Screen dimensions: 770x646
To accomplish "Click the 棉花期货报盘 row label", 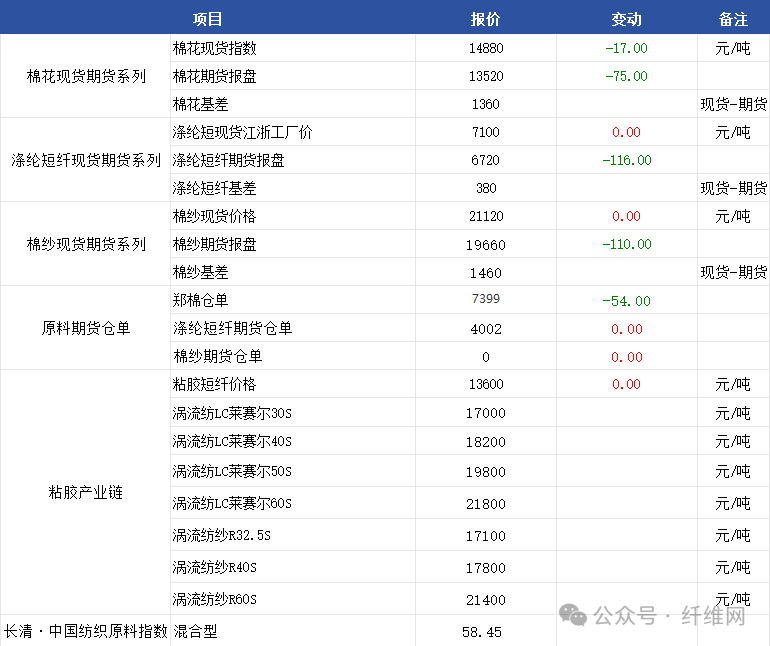I will click(x=215, y=76).
